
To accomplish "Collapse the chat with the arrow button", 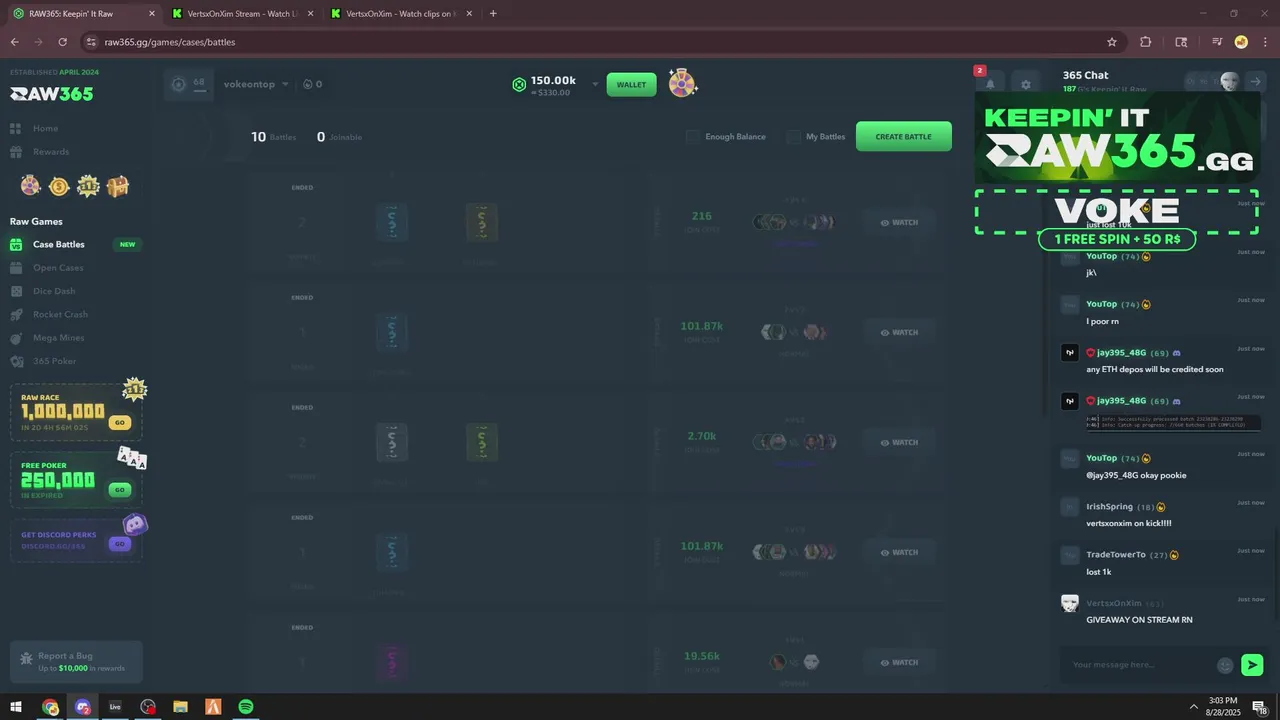I will [x=1256, y=82].
